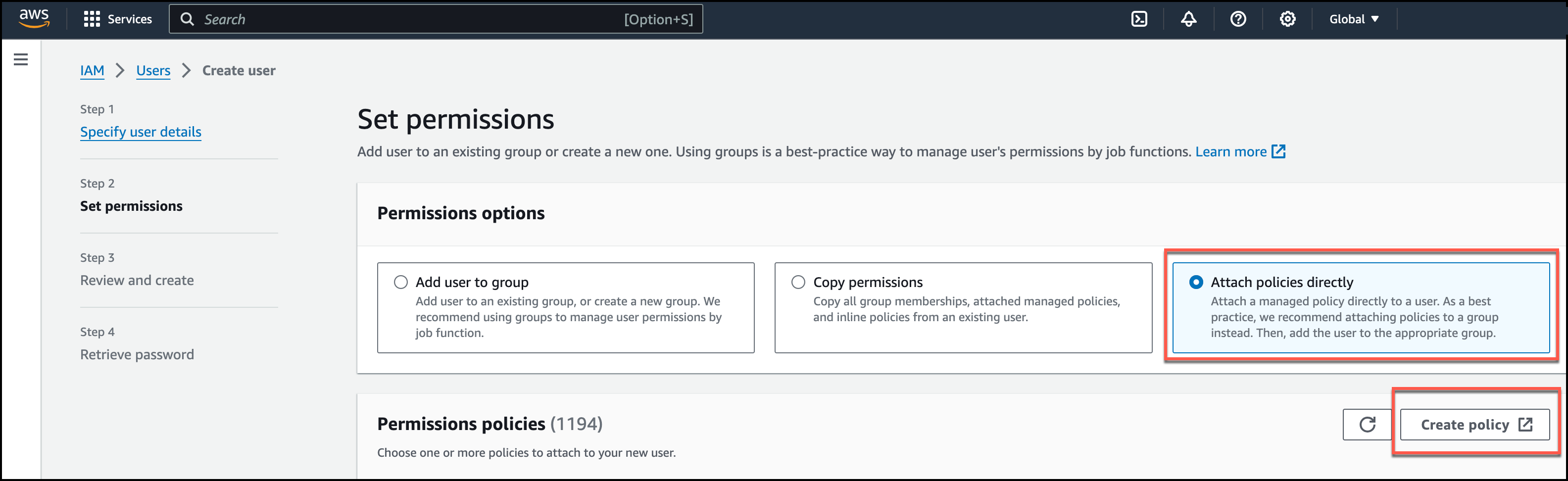Refresh the permissions policies list
The width and height of the screenshot is (1568, 481).
(x=1367, y=425)
